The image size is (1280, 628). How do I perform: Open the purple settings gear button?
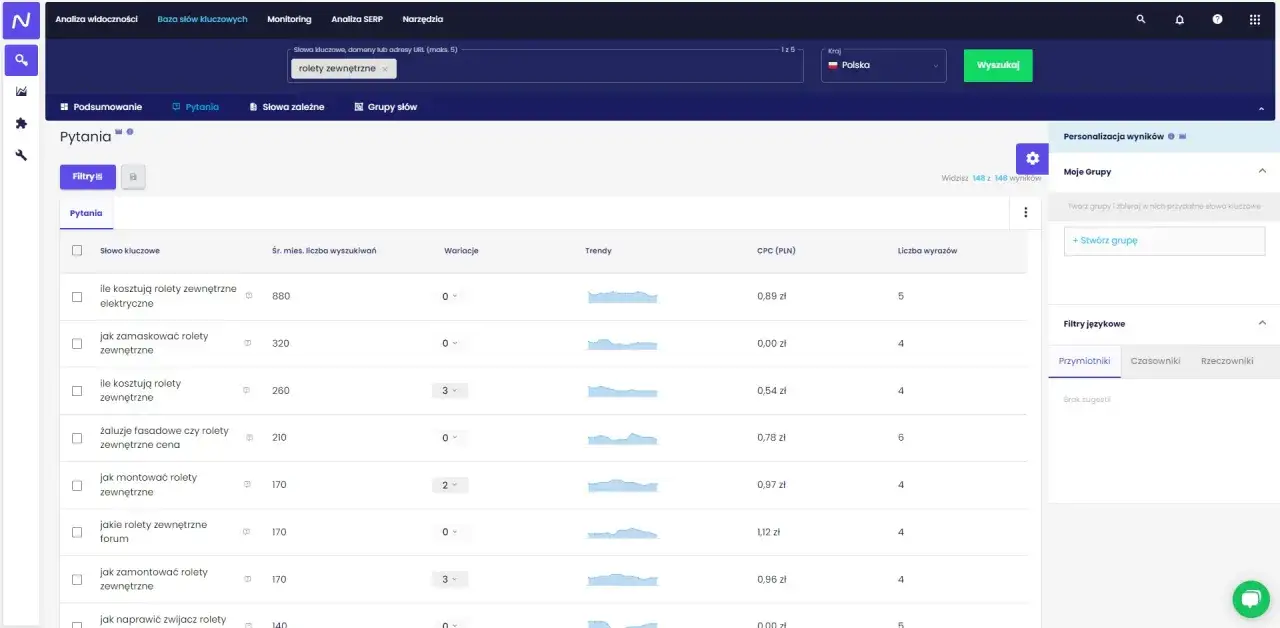(x=1032, y=158)
